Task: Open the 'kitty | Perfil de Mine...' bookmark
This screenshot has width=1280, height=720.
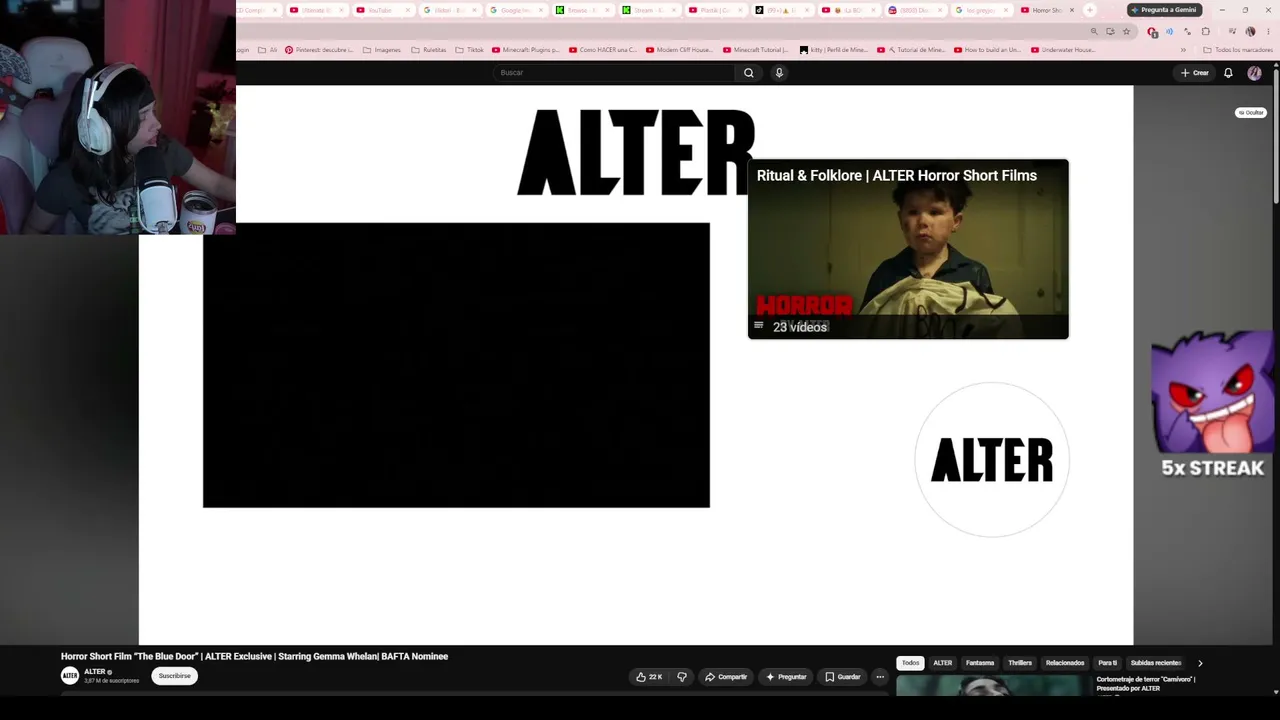Action: [834, 50]
